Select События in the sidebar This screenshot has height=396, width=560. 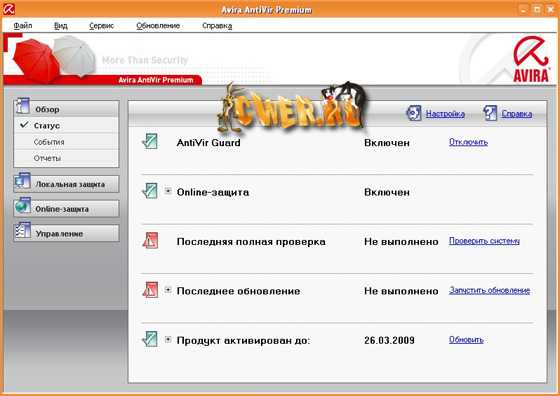(66, 142)
